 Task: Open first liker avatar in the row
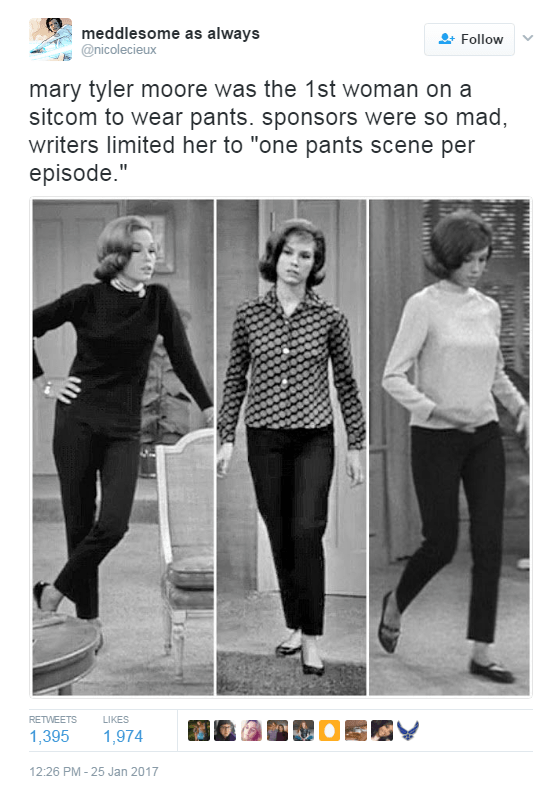(199, 731)
